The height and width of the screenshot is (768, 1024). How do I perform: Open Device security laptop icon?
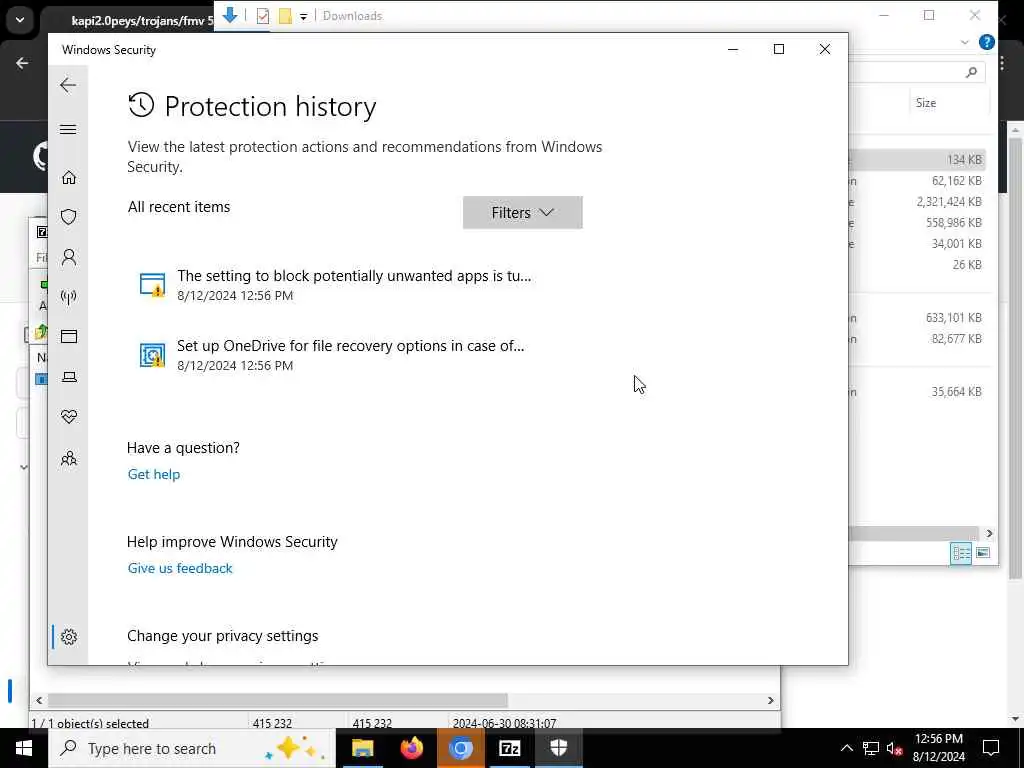click(69, 377)
